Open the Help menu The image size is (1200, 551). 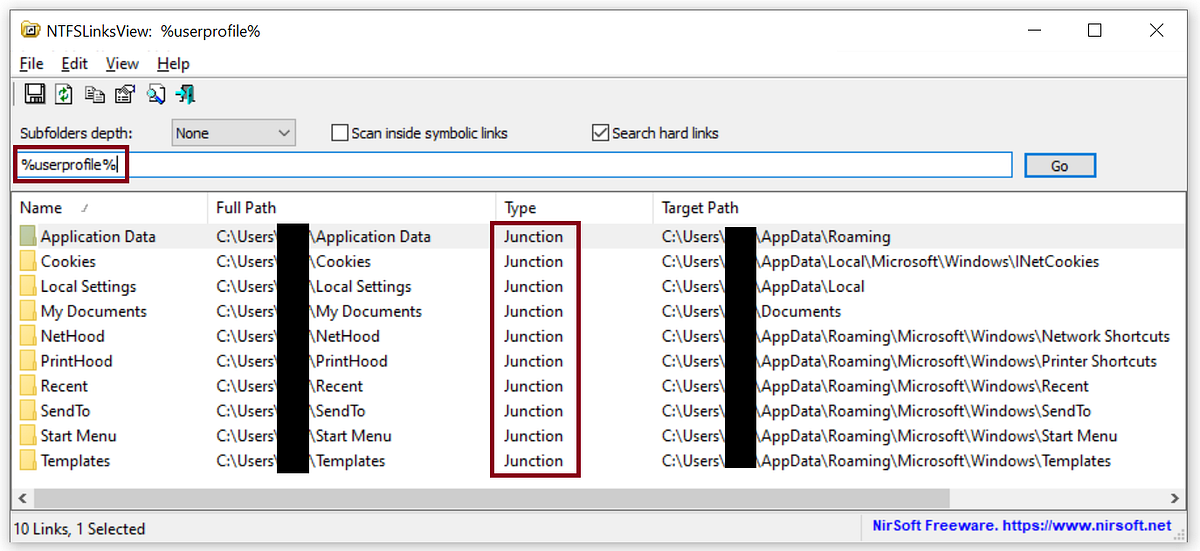[x=173, y=63]
